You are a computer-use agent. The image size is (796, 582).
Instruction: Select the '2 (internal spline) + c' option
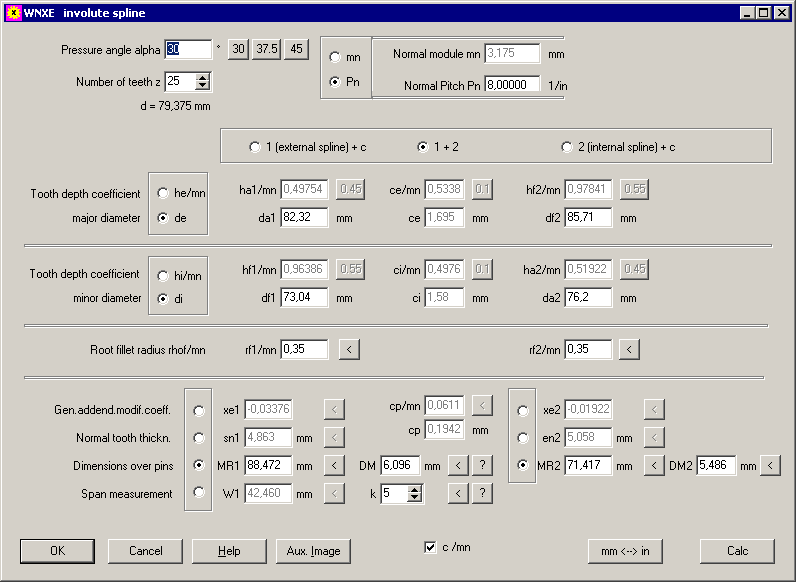pyautogui.click(x=567, y=147)
